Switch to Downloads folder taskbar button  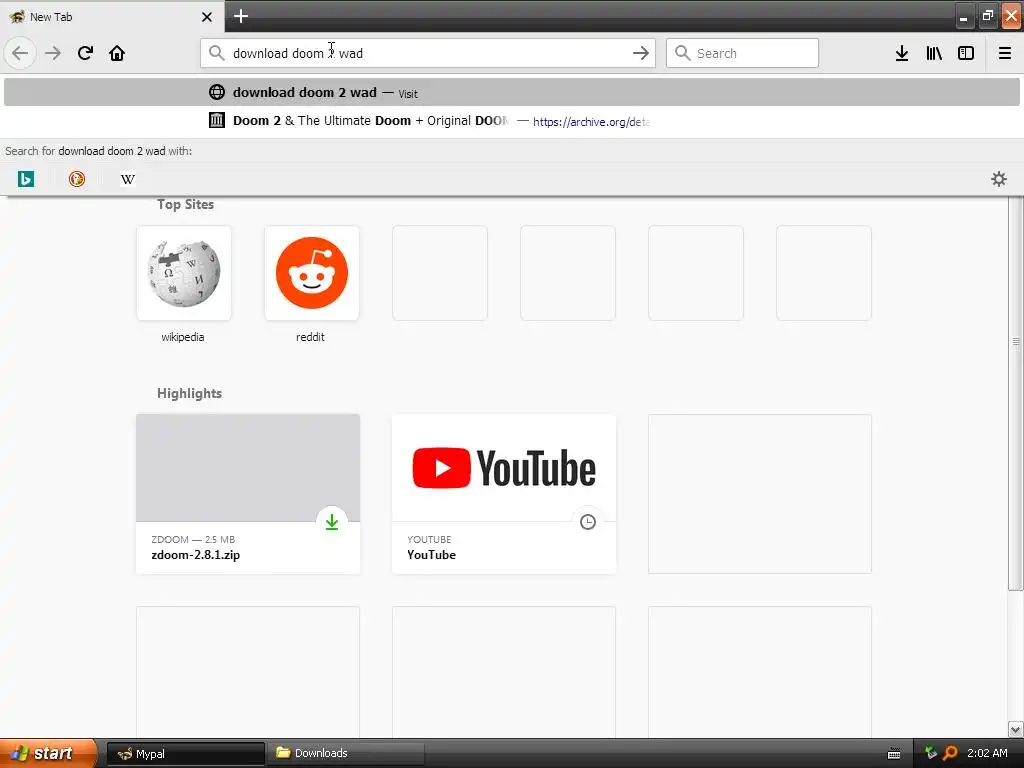pyautogui.click(x=346, y=754)
